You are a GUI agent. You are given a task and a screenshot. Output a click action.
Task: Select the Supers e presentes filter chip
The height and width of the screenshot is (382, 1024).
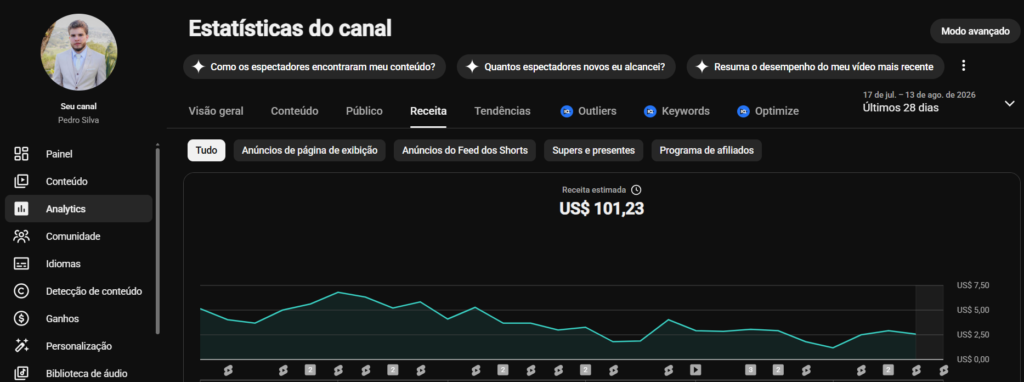594,150
